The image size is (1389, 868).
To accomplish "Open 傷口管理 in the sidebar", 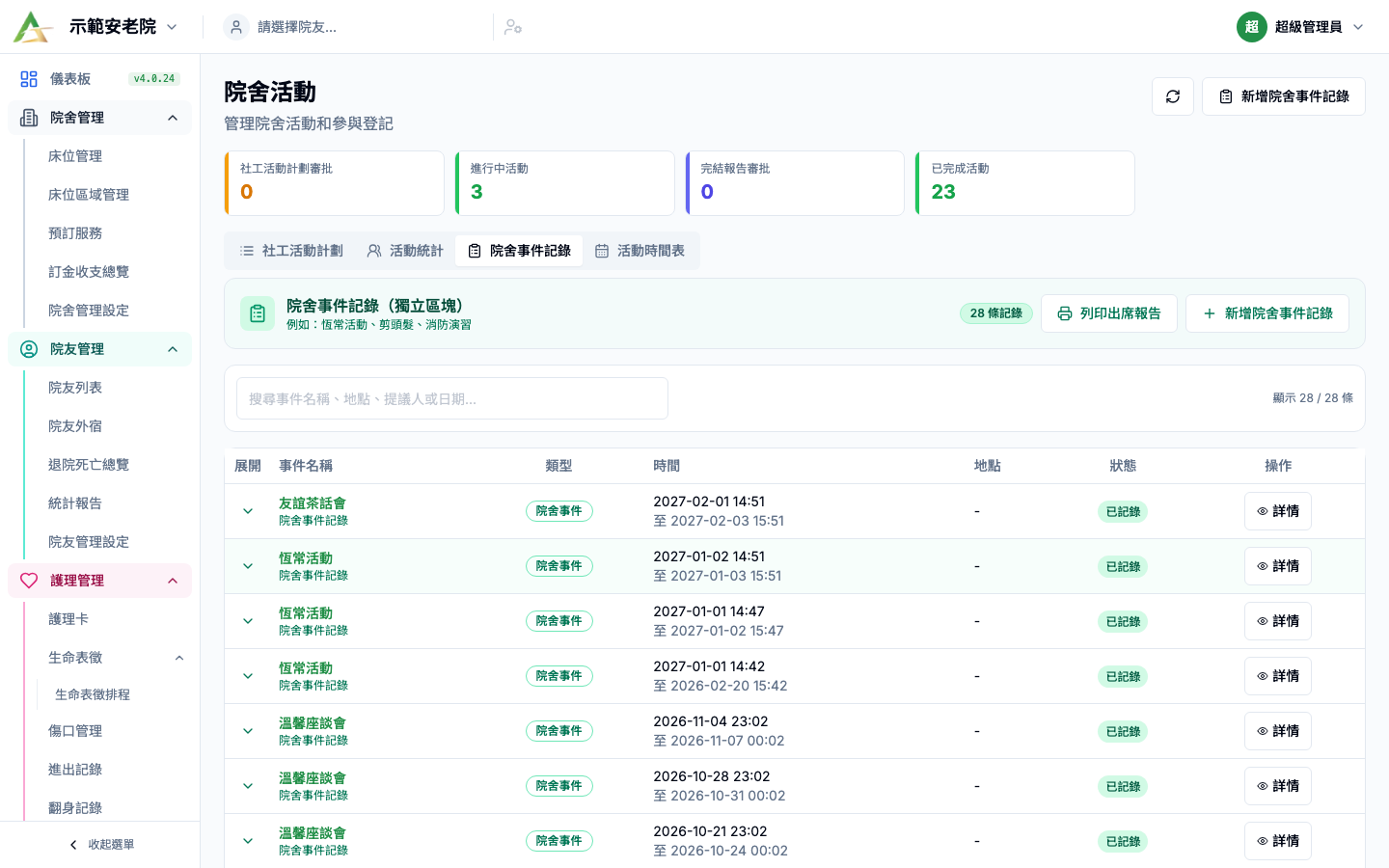I will 75,731.
